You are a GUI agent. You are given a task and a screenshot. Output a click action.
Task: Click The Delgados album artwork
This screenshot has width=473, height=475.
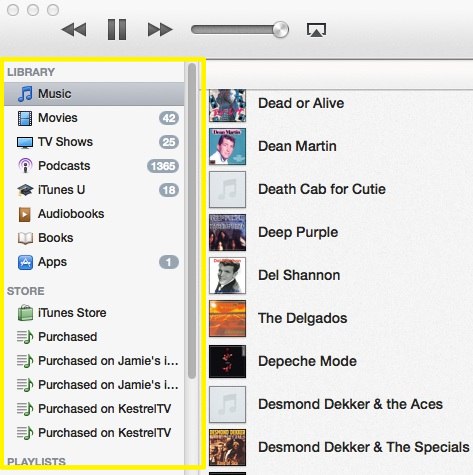pyautogui.click(x=227, y=319)
